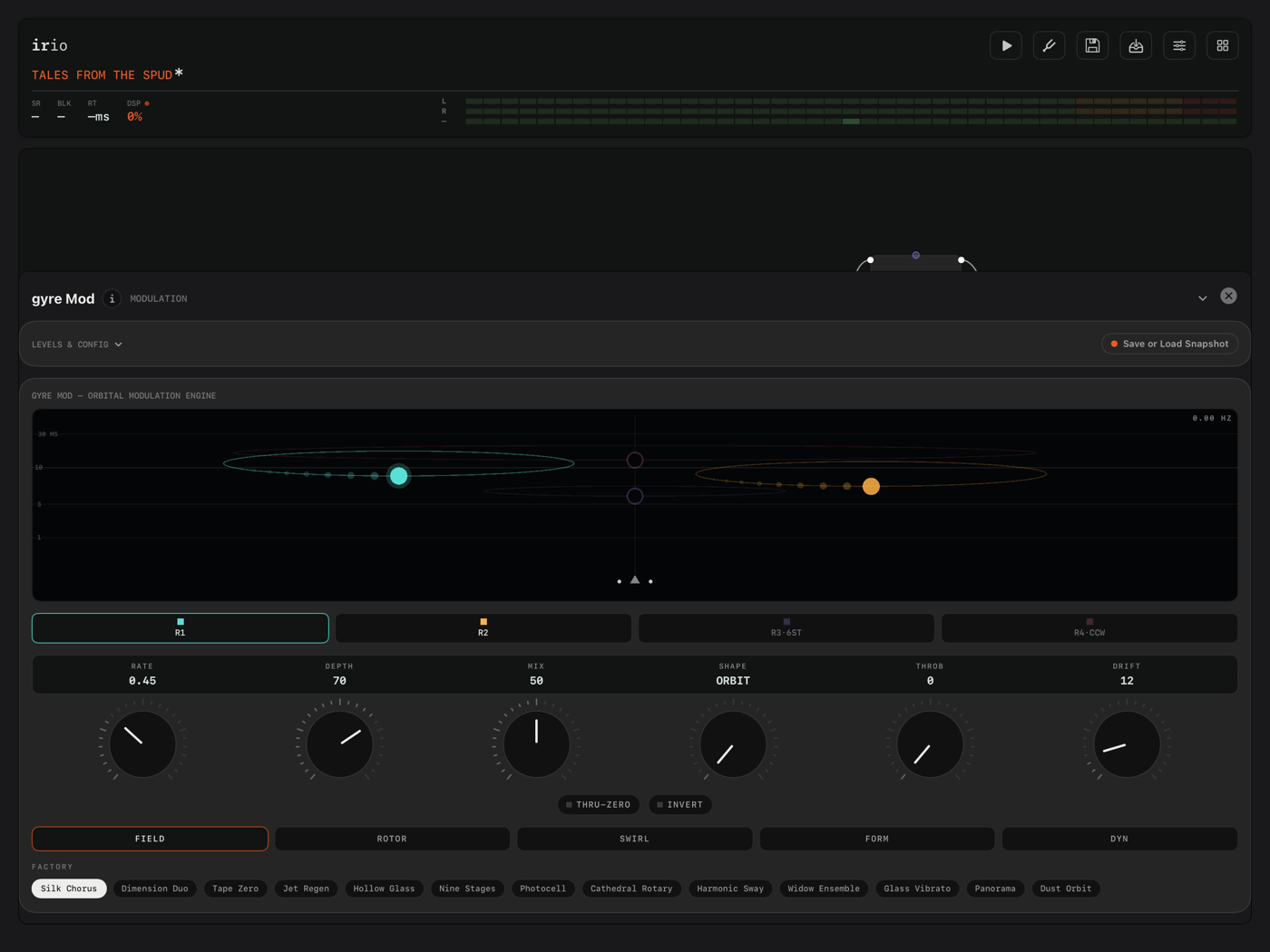Switch to the Rotor tab
Viewport: 1270px width, 952px height.
tap(392, 839)
